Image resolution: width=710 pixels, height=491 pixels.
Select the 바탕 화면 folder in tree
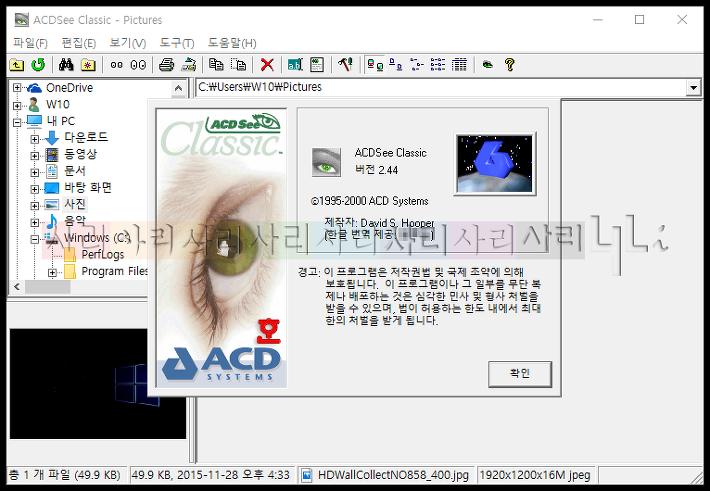point(88,188)
